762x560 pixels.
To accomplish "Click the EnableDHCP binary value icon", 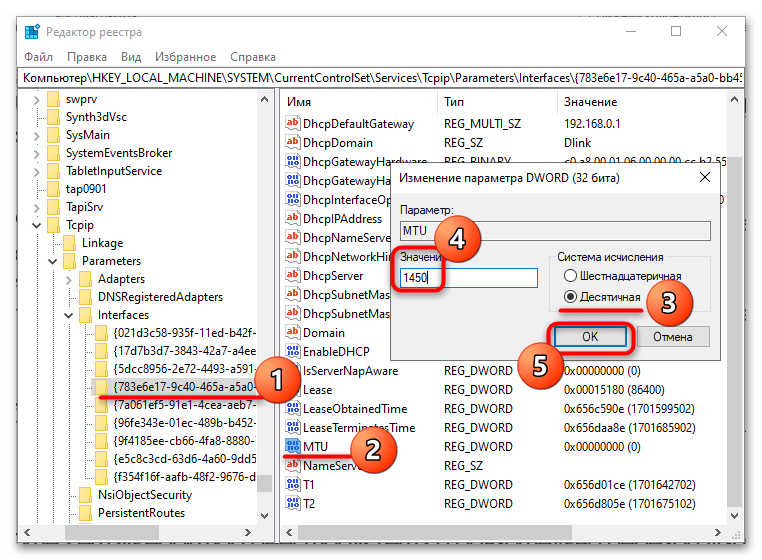I will 293,351.
